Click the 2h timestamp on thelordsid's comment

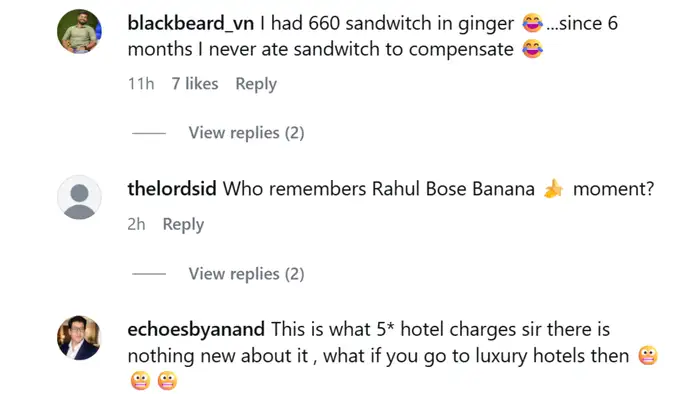point(136,224)
